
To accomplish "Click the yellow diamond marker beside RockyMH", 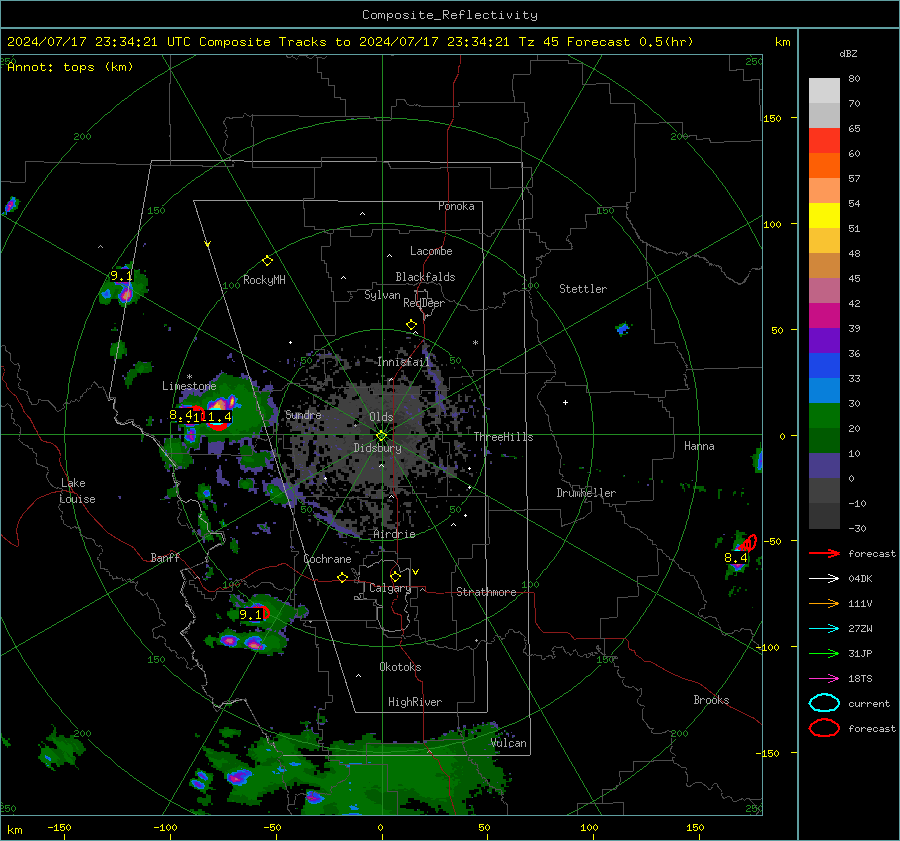I will coord(267,261).
